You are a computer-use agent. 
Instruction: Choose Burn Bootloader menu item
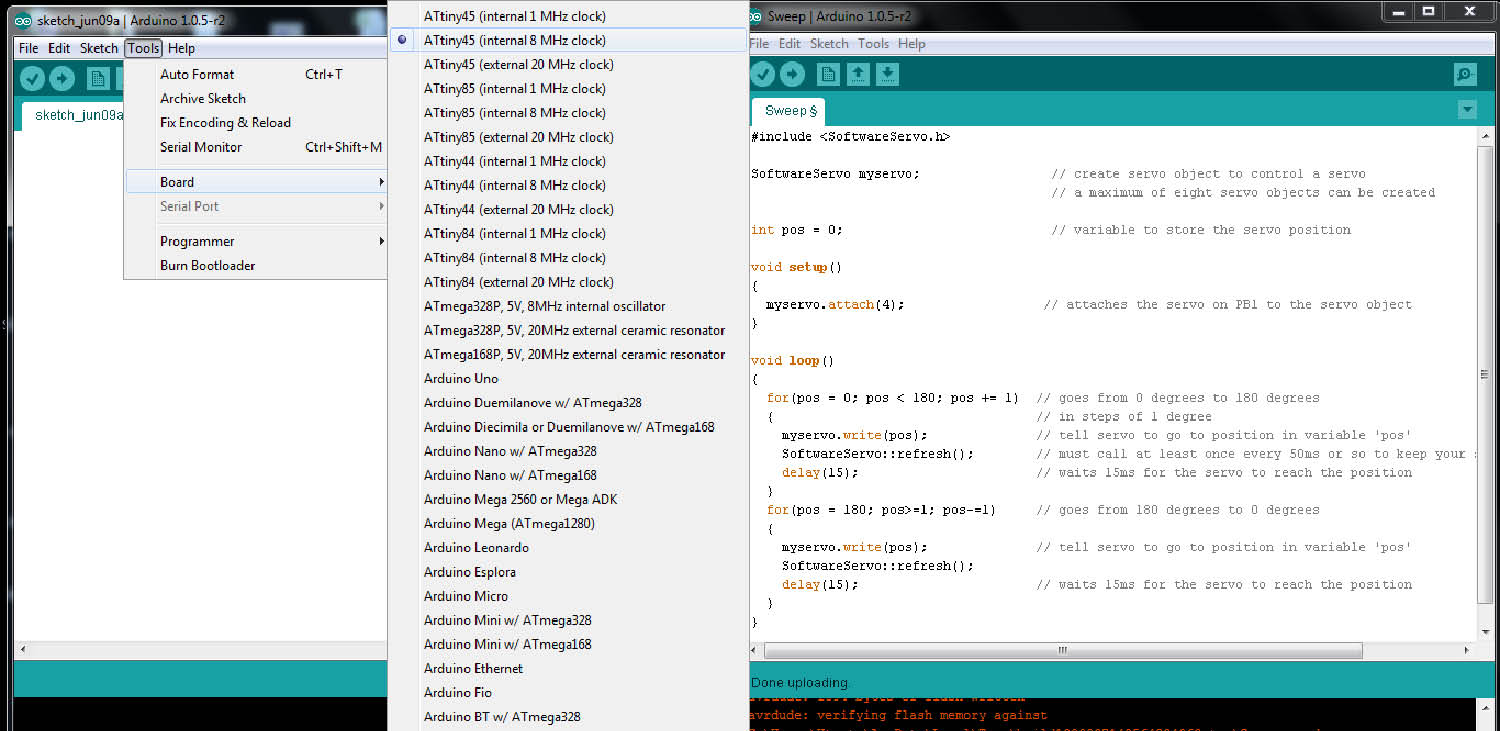coord(256,265)
